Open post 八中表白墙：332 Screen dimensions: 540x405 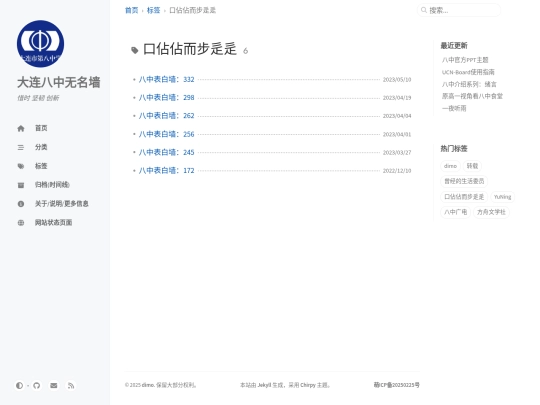166,80
